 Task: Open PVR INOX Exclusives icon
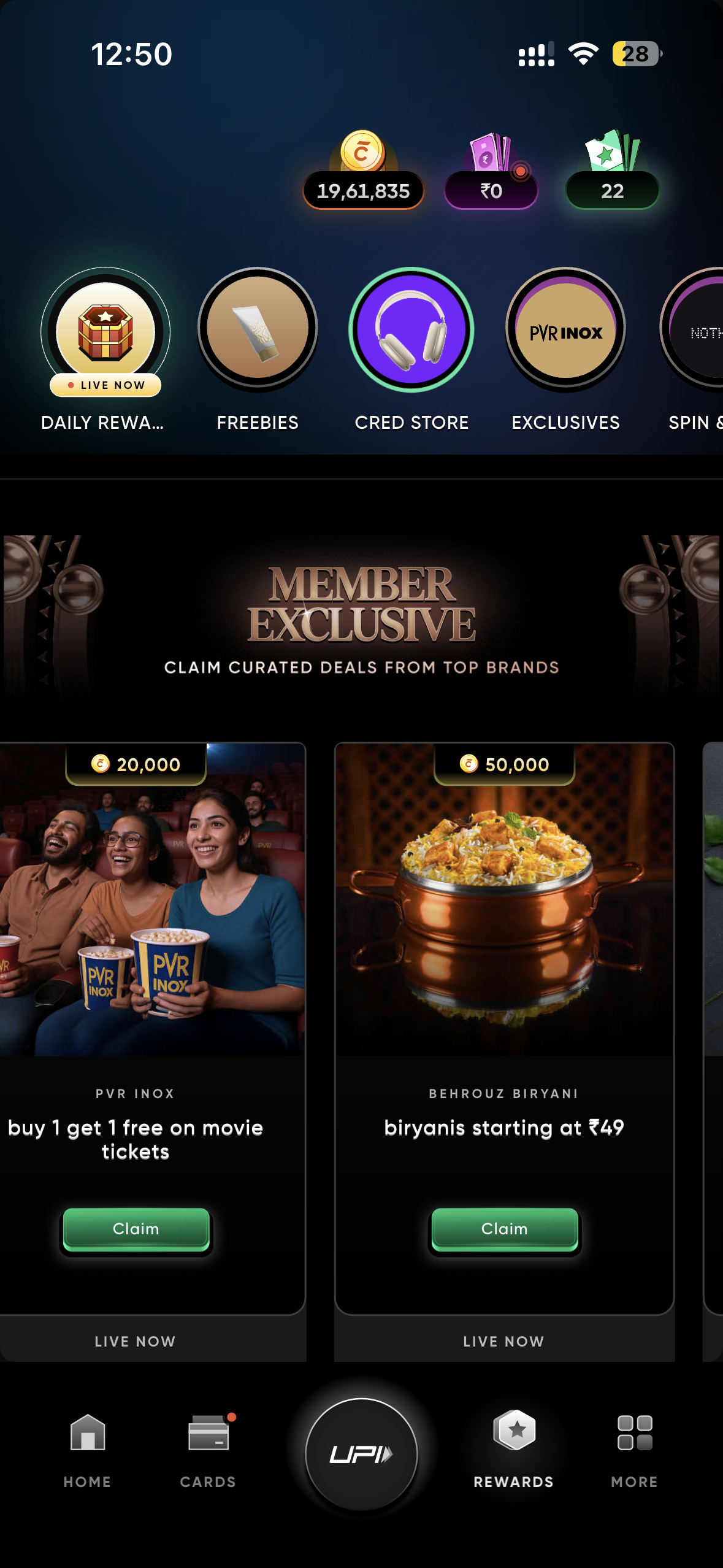[565, 329]
